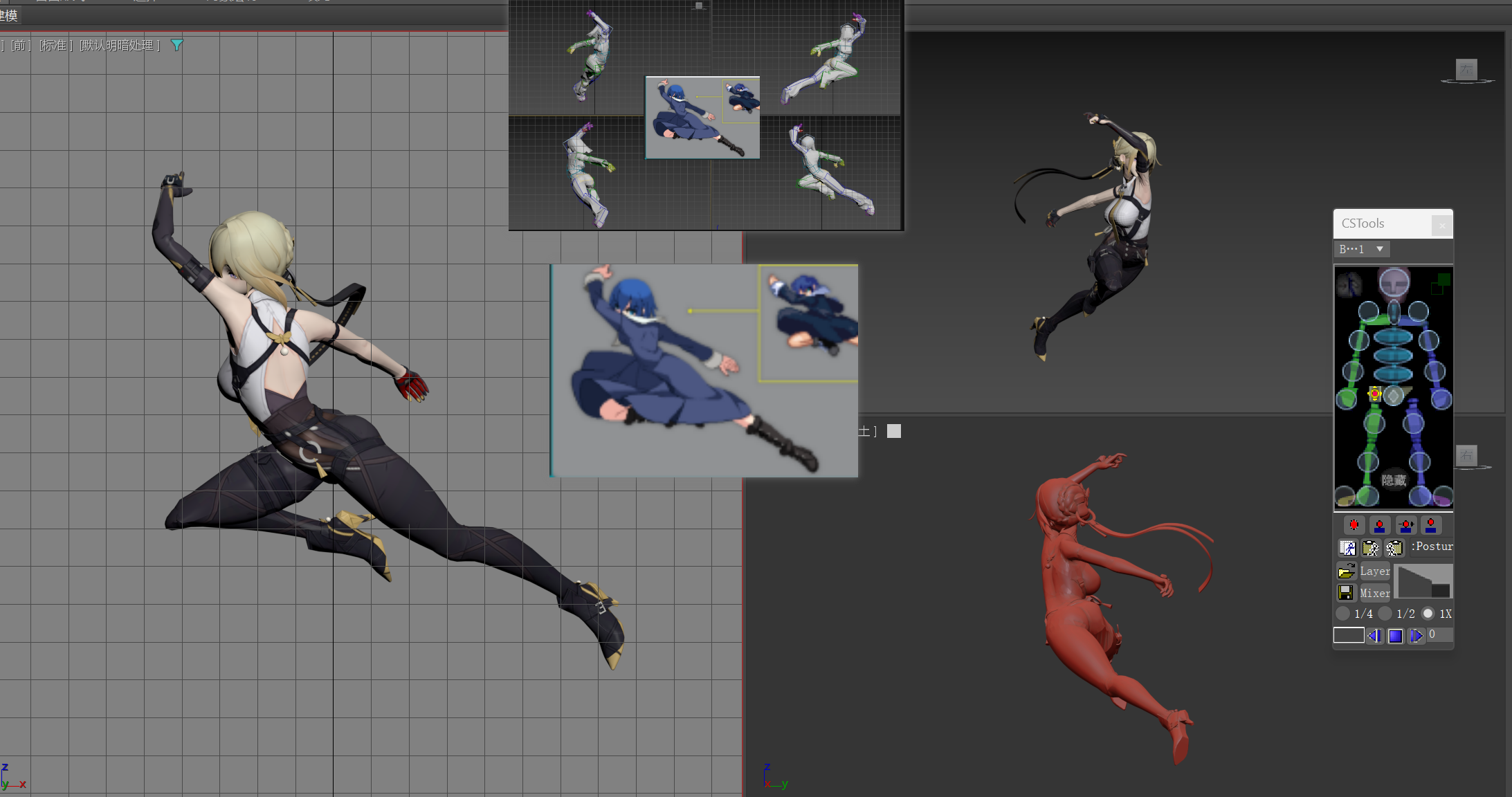
Task: Select the 1/2 speed radio button
Action: coord(1385,614)
